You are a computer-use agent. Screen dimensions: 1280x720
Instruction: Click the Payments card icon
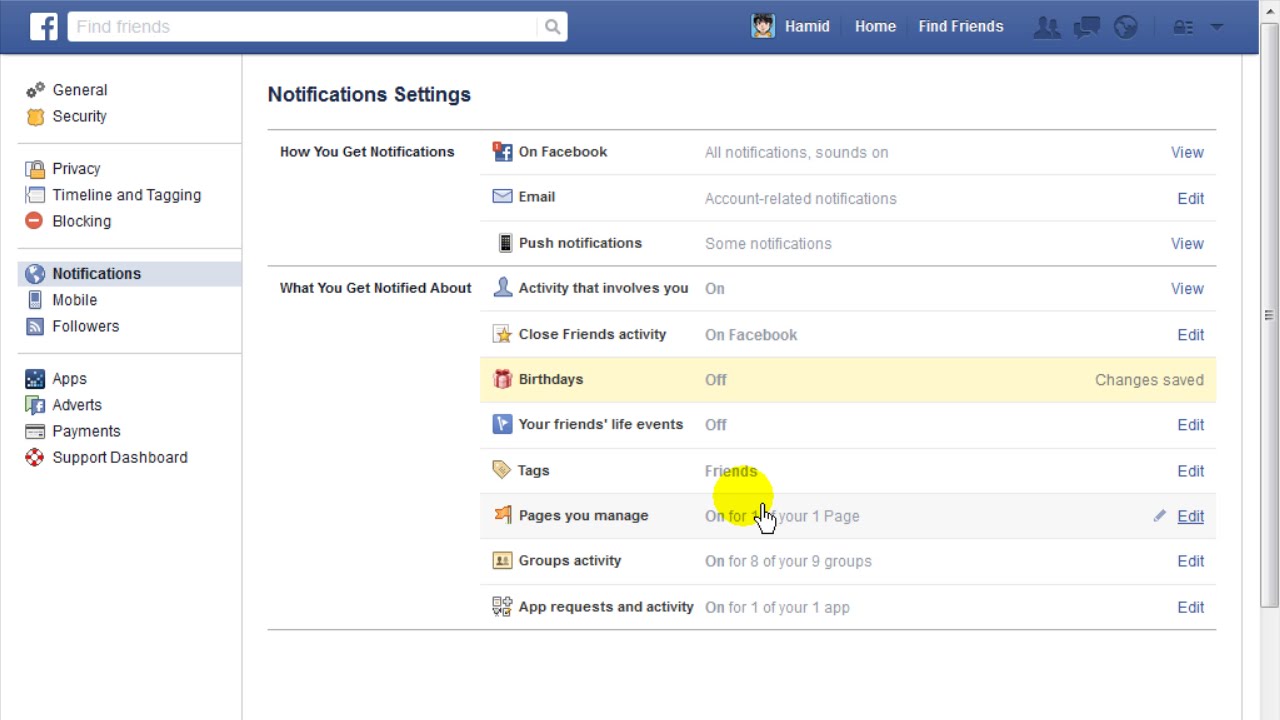pyautogui.click(x=35, y=431)
